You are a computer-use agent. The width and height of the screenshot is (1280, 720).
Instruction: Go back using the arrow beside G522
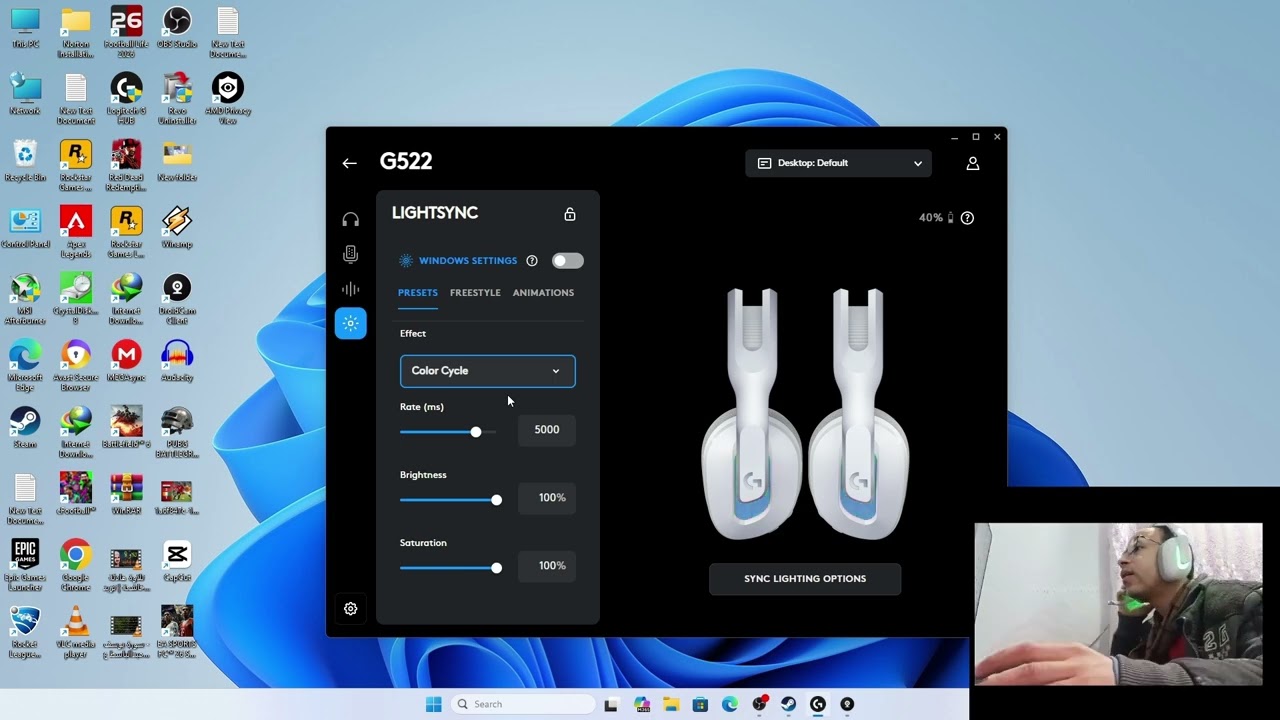(349, 163)
